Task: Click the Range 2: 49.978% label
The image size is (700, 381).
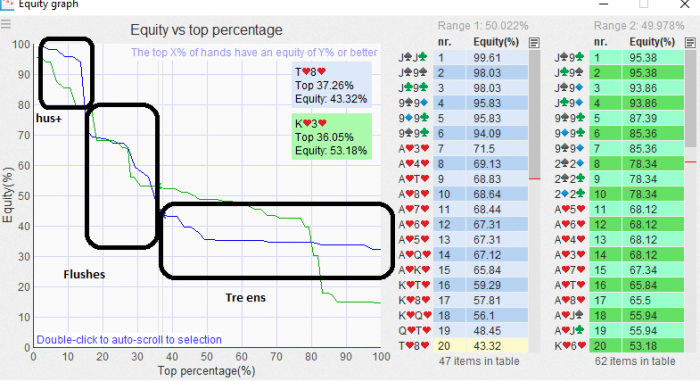Action: click(639, 26)
